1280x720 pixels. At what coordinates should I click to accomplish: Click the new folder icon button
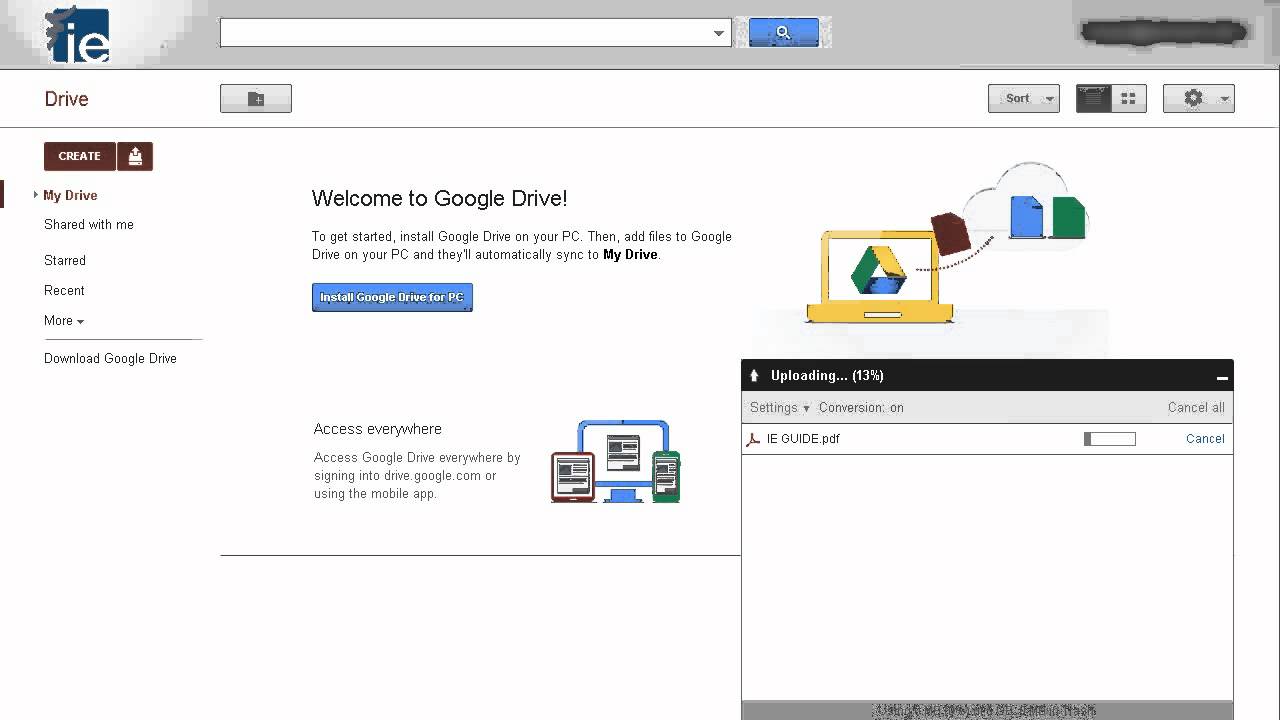[256, 98]
